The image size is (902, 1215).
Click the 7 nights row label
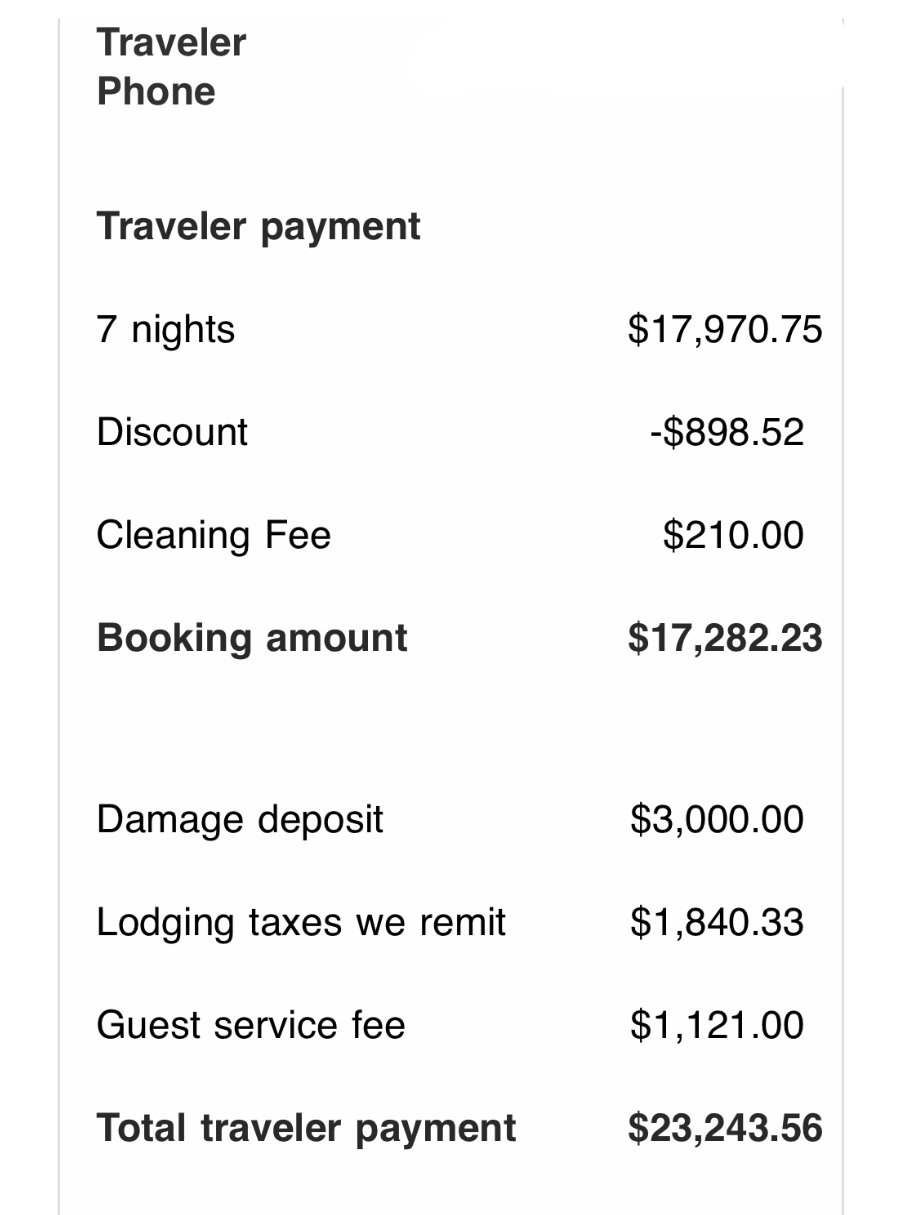[166, 329]
